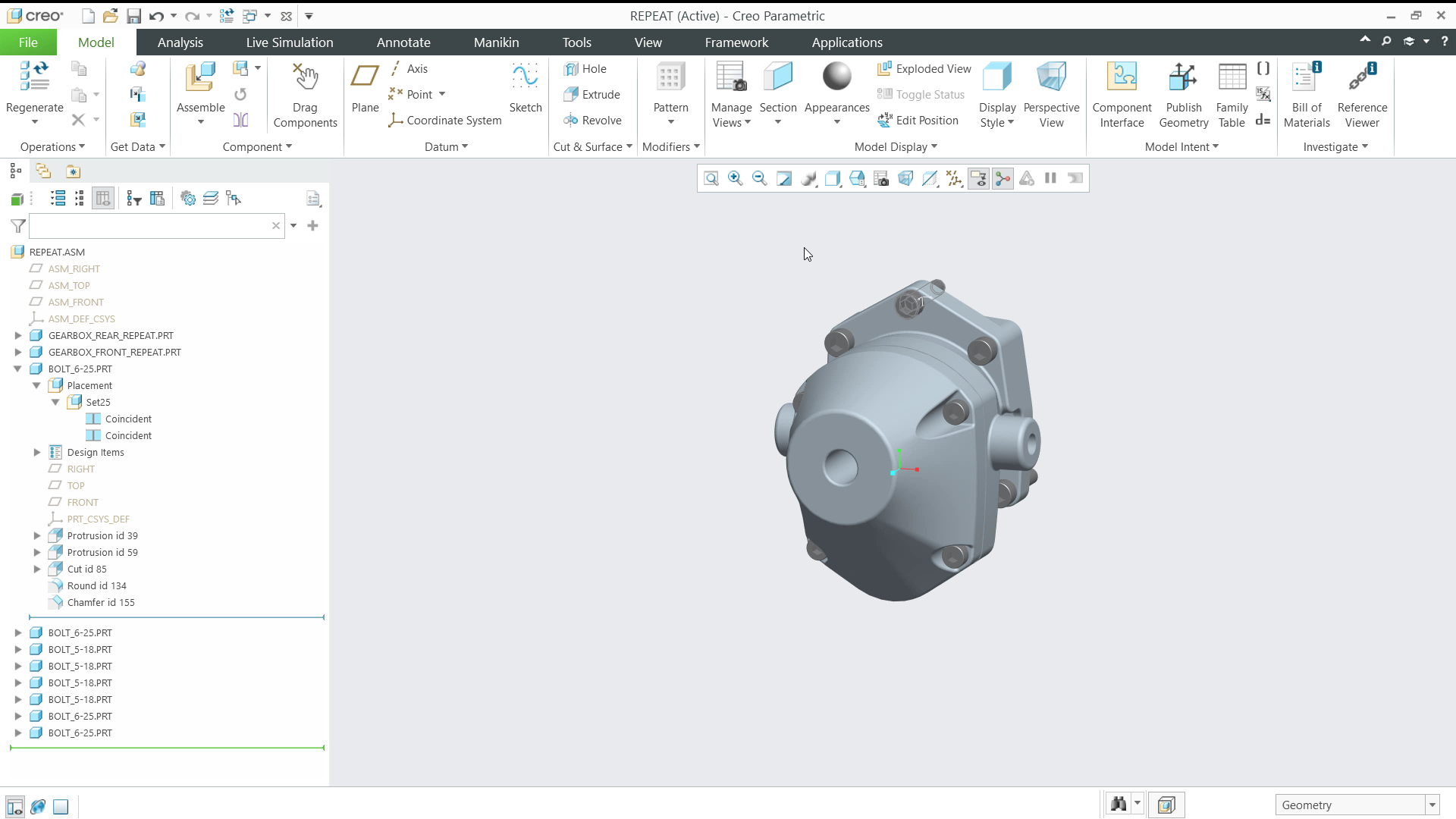This screenshot has width=1456, height=819.
Task: Switch to the Annotate tab
Action: (x=403, y=42)
